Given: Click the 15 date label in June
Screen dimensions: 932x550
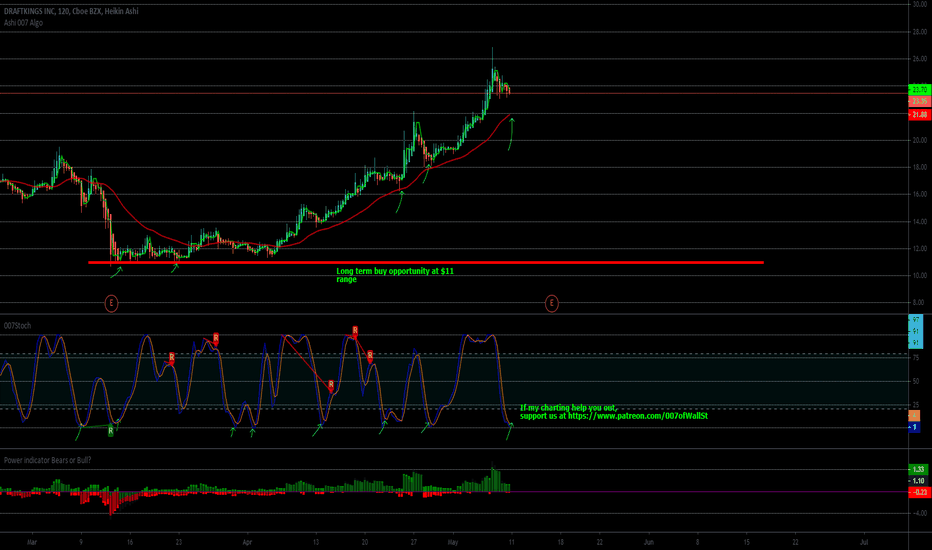Looking at the screenshot, I should pos(746,542).
